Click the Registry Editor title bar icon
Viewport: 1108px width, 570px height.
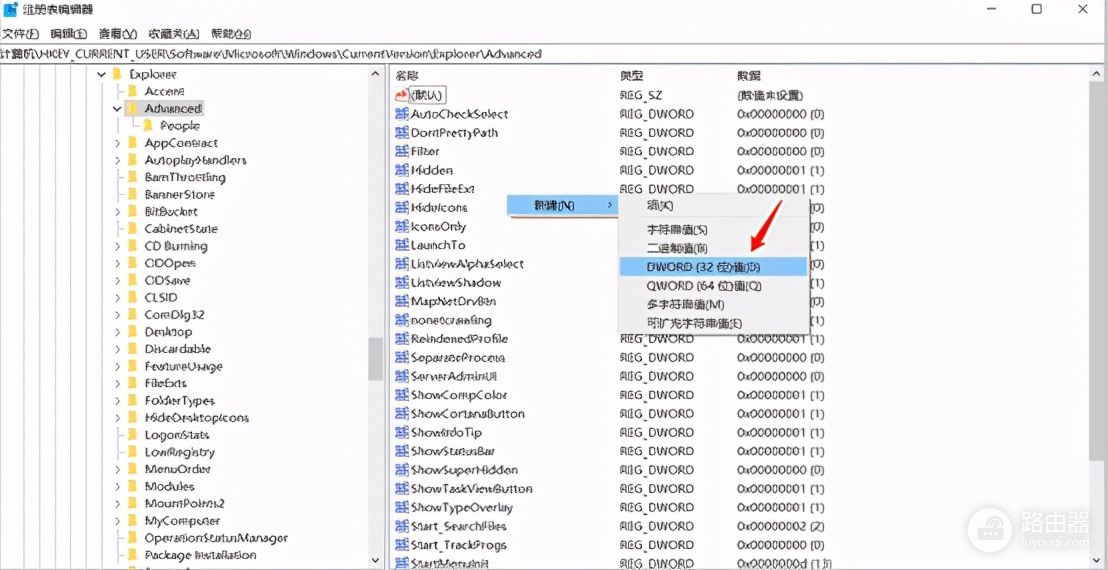tap(9, 9)
